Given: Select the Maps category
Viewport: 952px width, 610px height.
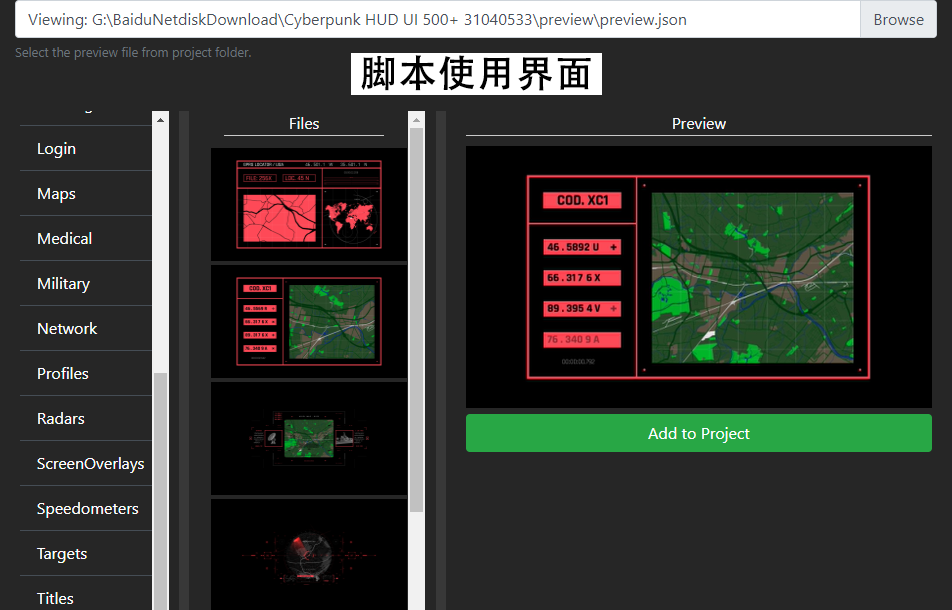Looking at the screenshot, I should pos(86,194).
